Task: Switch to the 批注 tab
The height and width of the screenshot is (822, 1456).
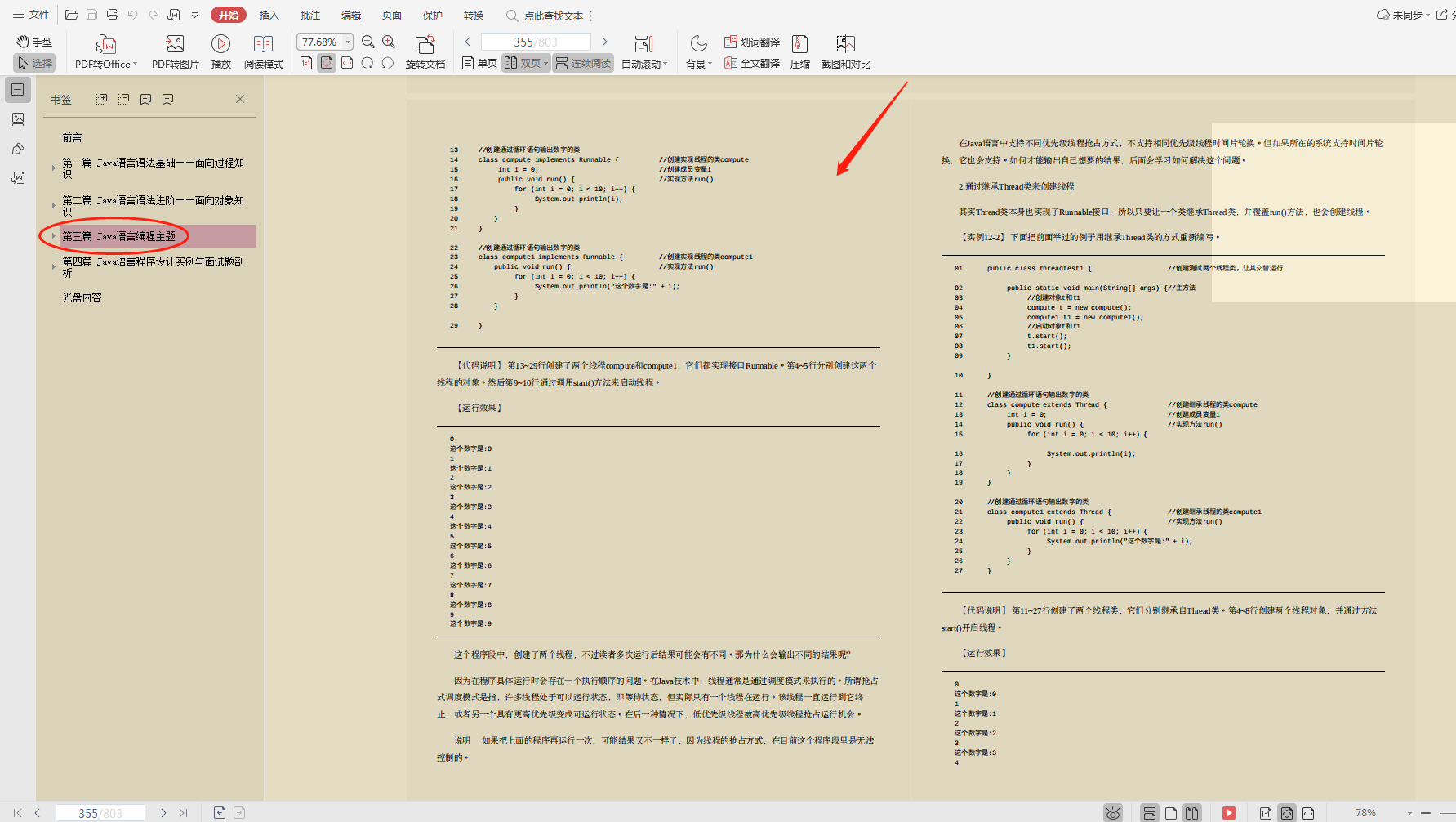Action: point(309,15)
